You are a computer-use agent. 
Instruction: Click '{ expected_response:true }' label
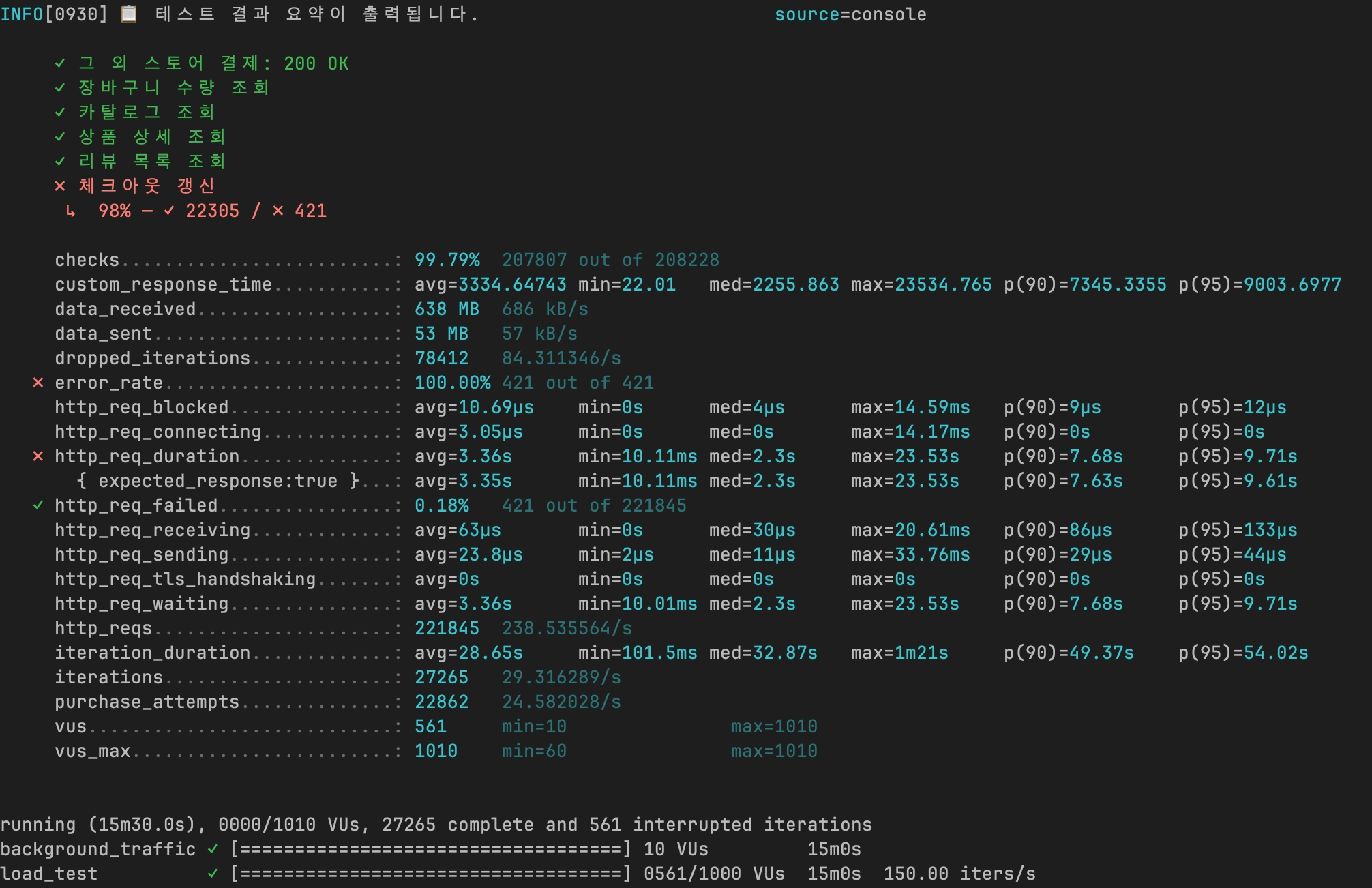tap(218, 481)
